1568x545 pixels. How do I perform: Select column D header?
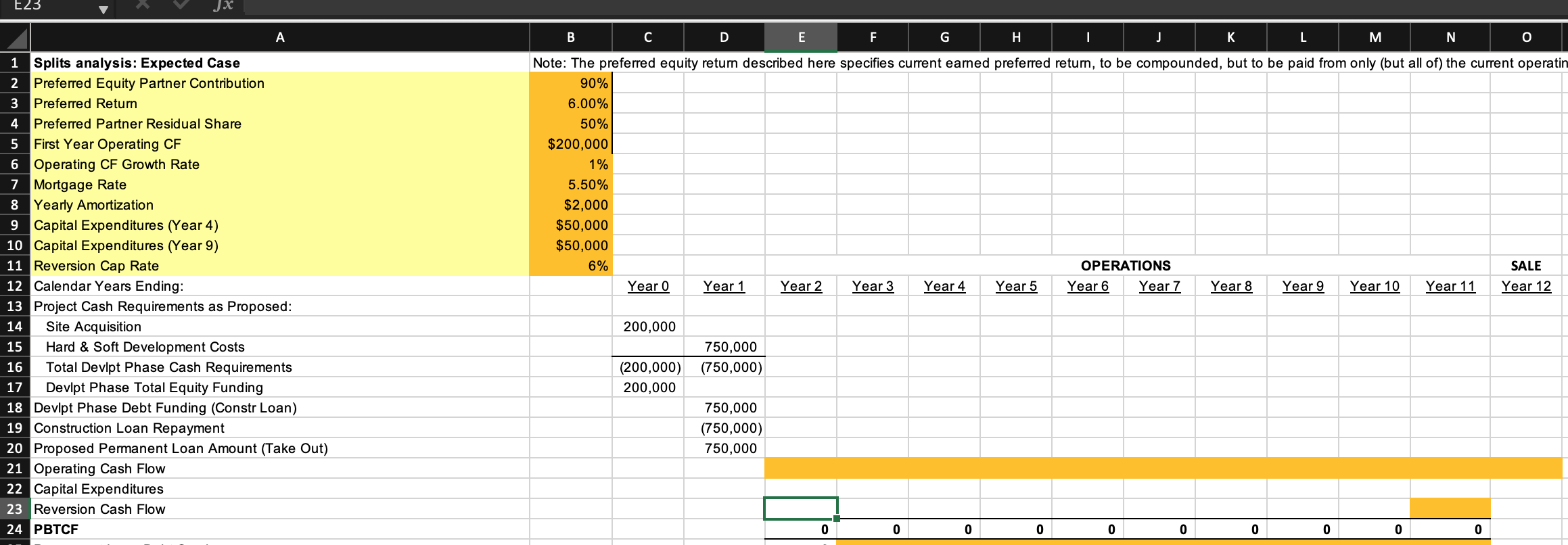pos(724,37)
